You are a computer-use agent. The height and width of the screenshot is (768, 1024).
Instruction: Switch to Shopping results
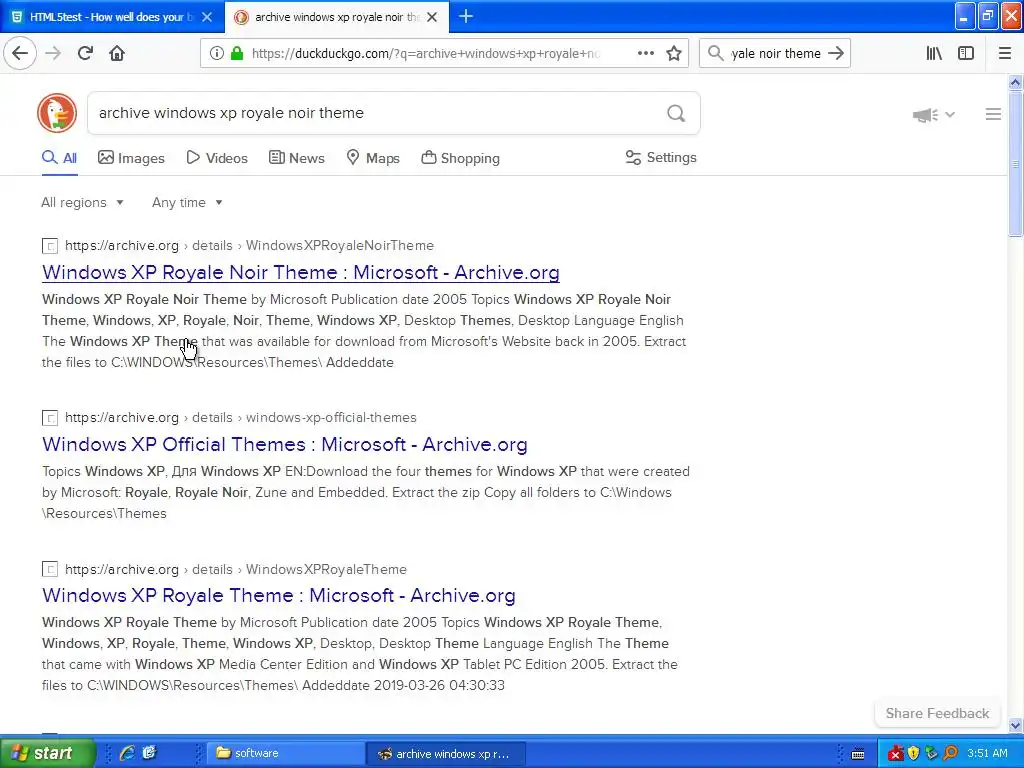point(460,158)
